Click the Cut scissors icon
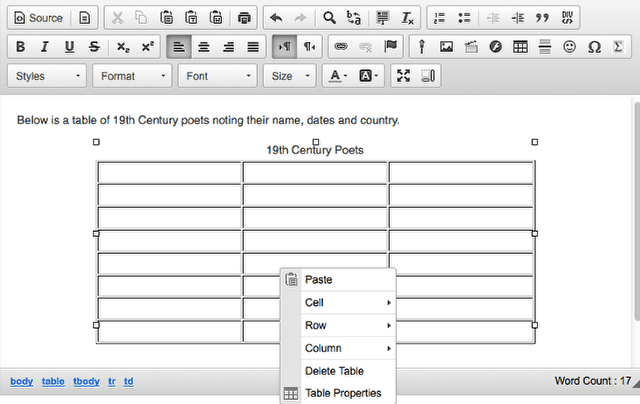Viewport: 640px width, 404px height. tap(118, 18)
